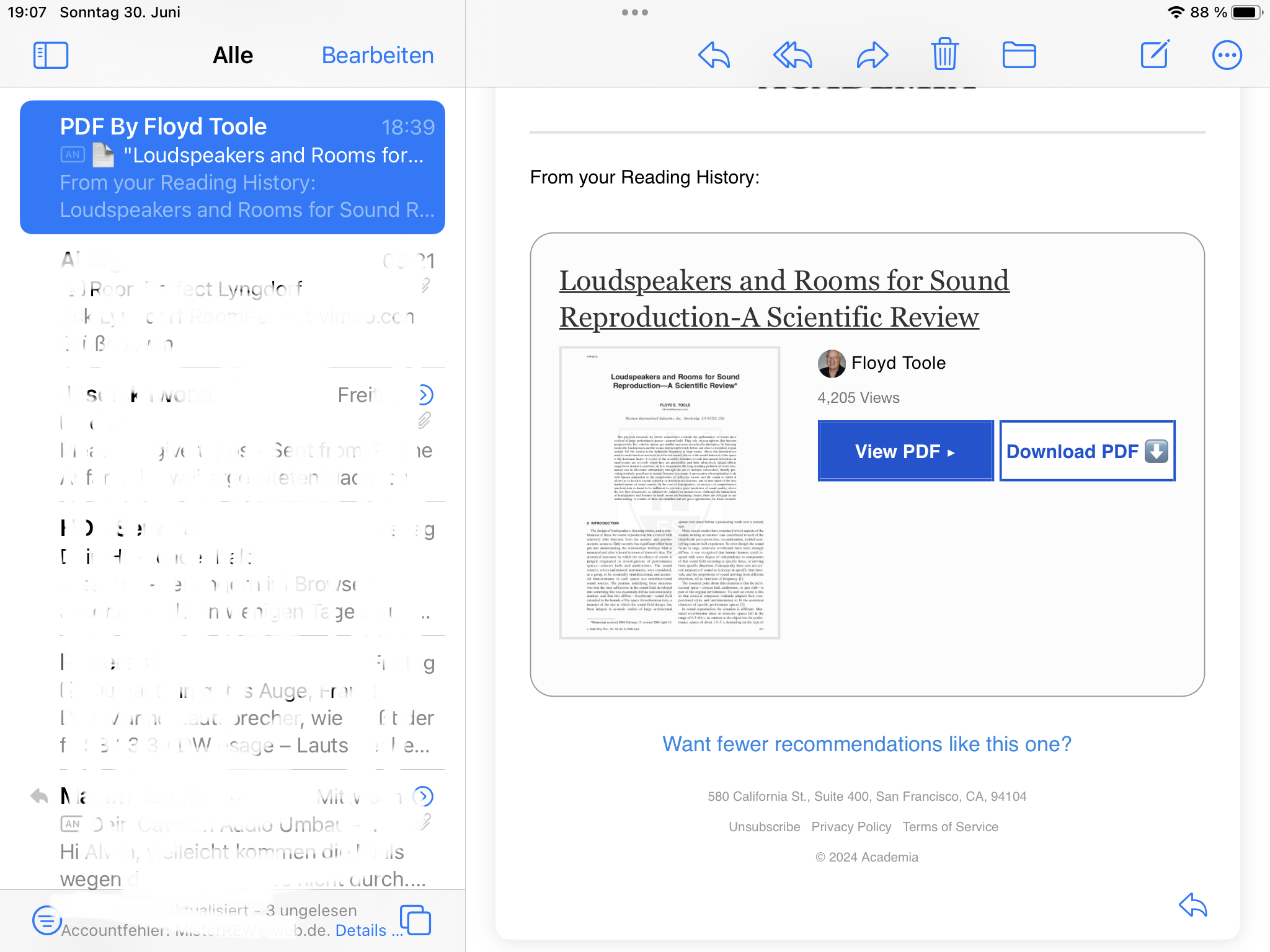Tap From your Reading History heading

pos(645,177)
